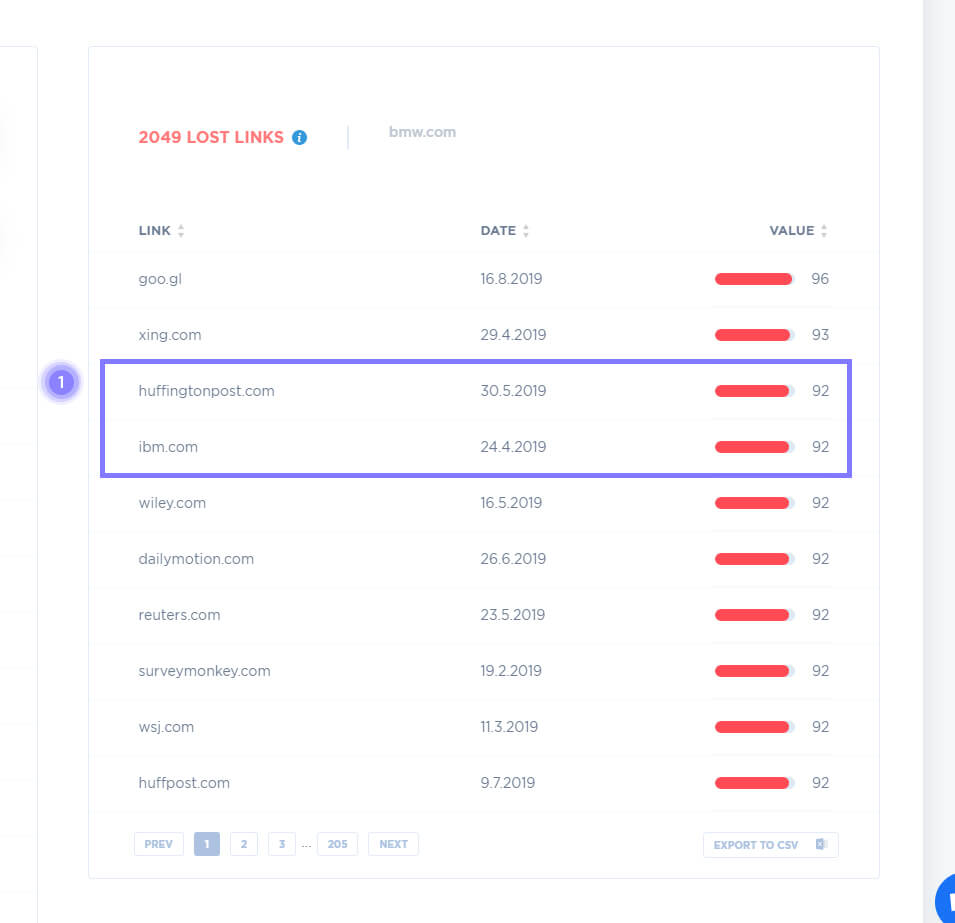Viewport: 955px width, 923px height.
Task: Click the info icon beside 2049 Lost Links
Action: [299, 138]
